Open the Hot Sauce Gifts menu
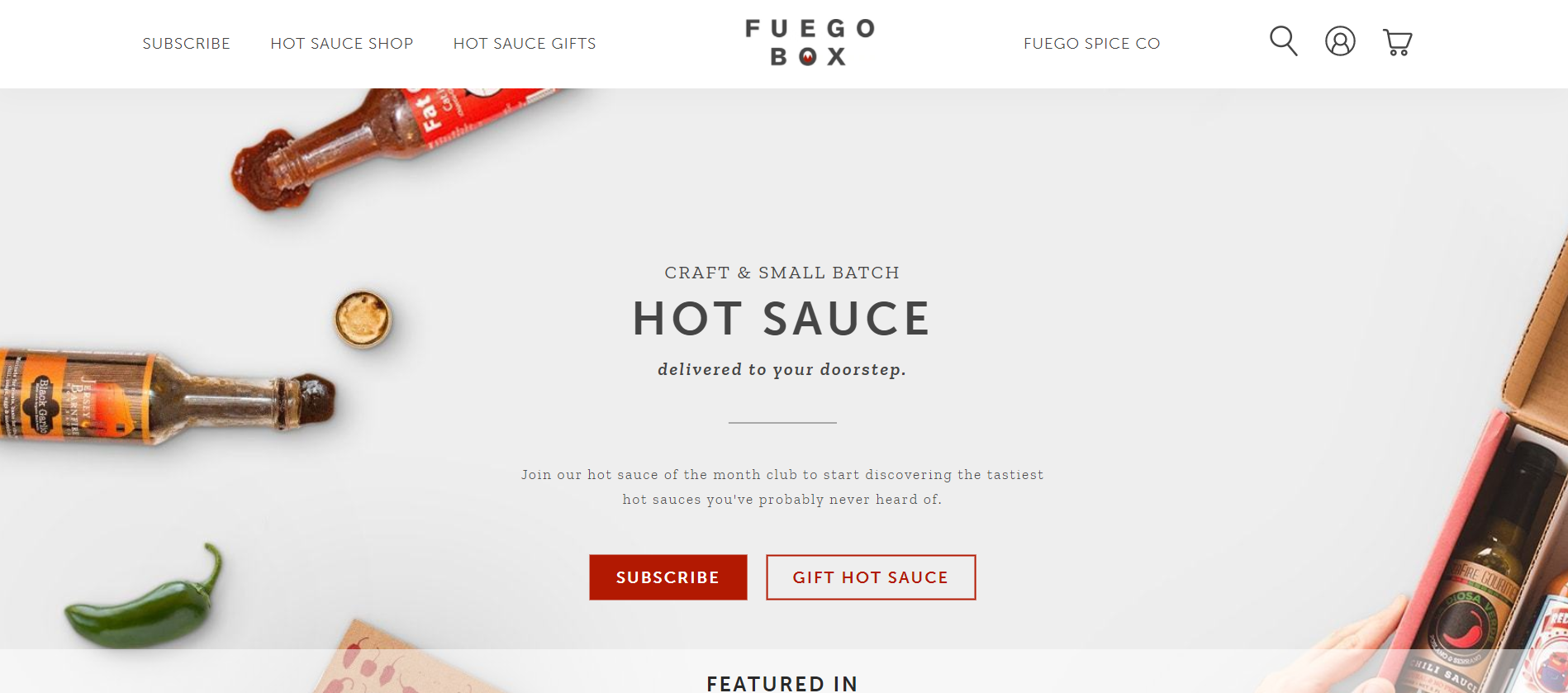Image resolution: width=1568 pixels, height=693 pixels. (525, 43)
